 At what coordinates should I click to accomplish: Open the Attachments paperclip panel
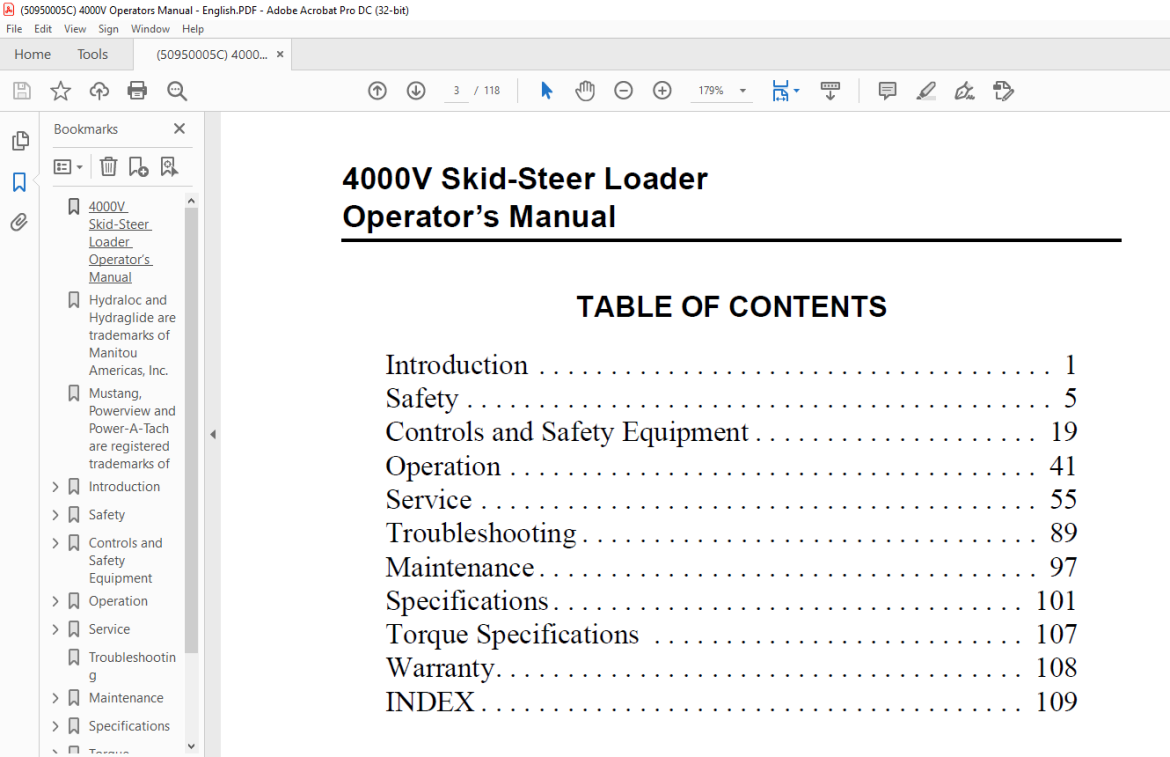(x=19, y=222)
